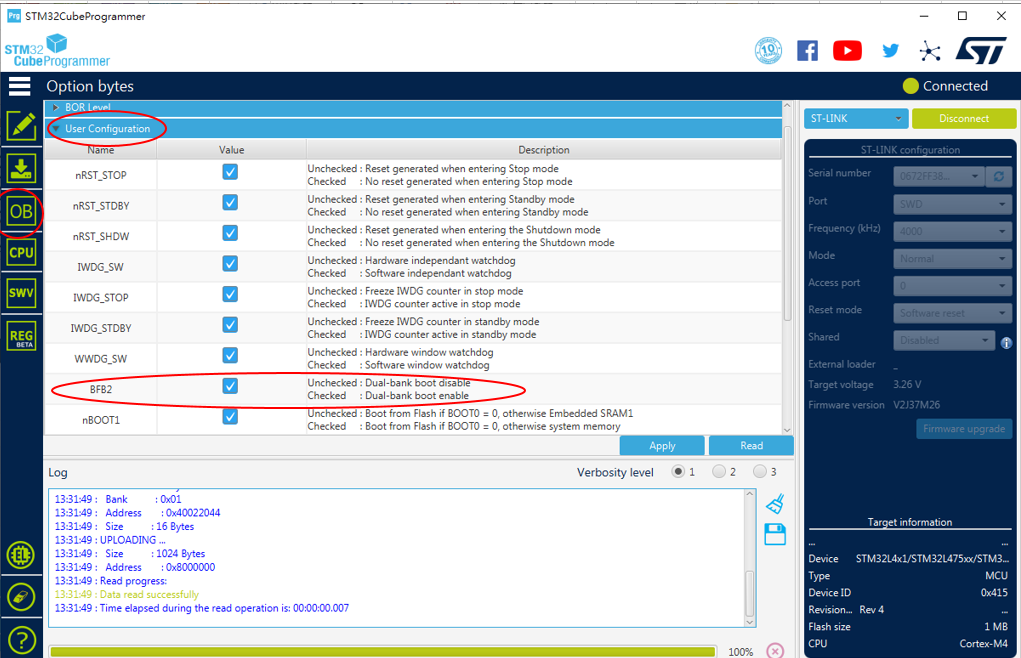Click the Connected status indicator
Viewport: 1021px width, 658px height.
point(945,86)
